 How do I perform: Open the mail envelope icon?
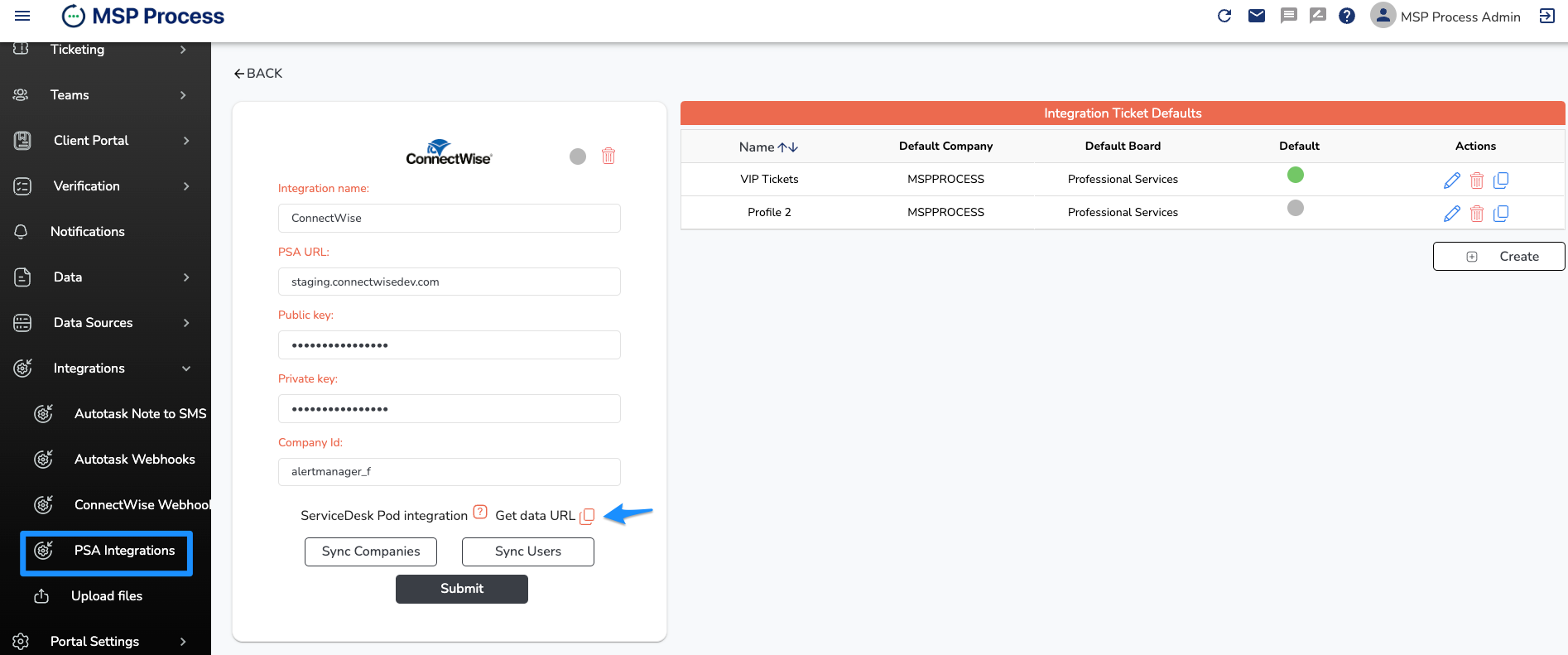1257,16
